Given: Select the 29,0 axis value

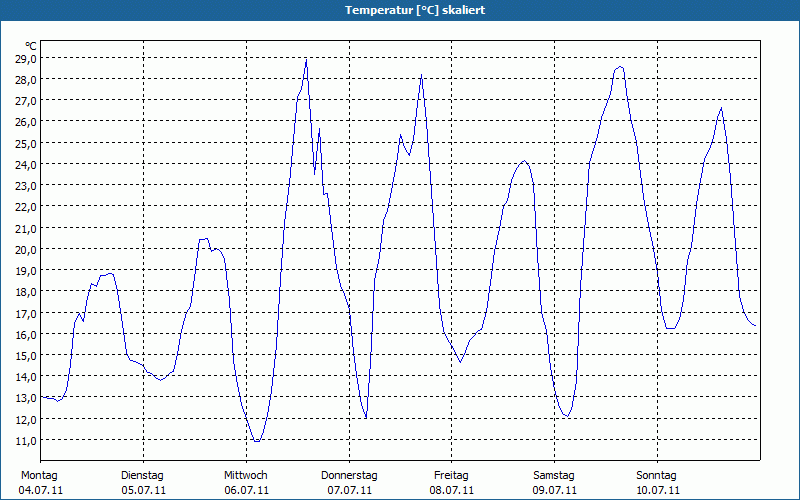Looking at the screenshot, I should [26, 58].
